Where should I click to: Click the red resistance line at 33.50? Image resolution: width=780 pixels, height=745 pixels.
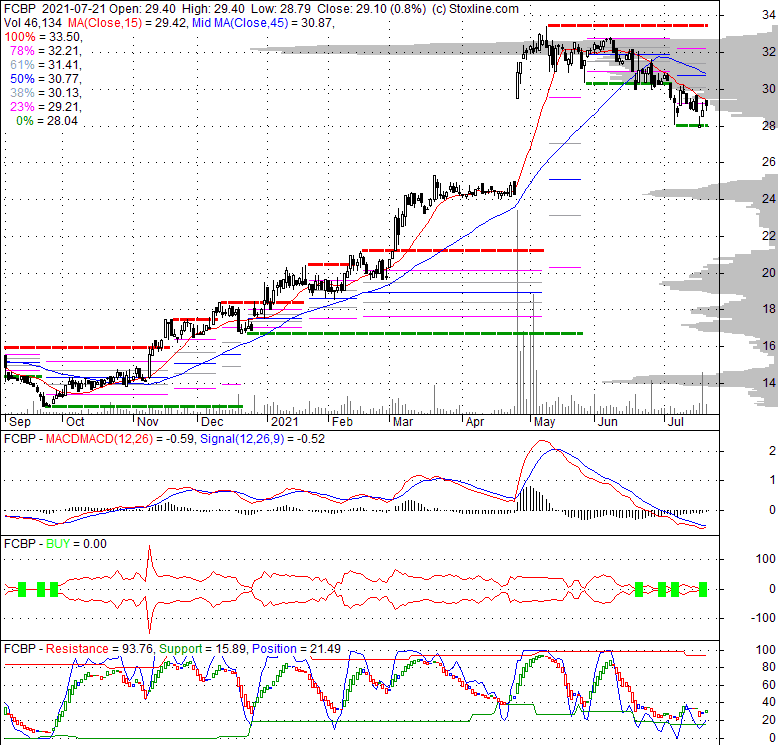tap(627, 25)
